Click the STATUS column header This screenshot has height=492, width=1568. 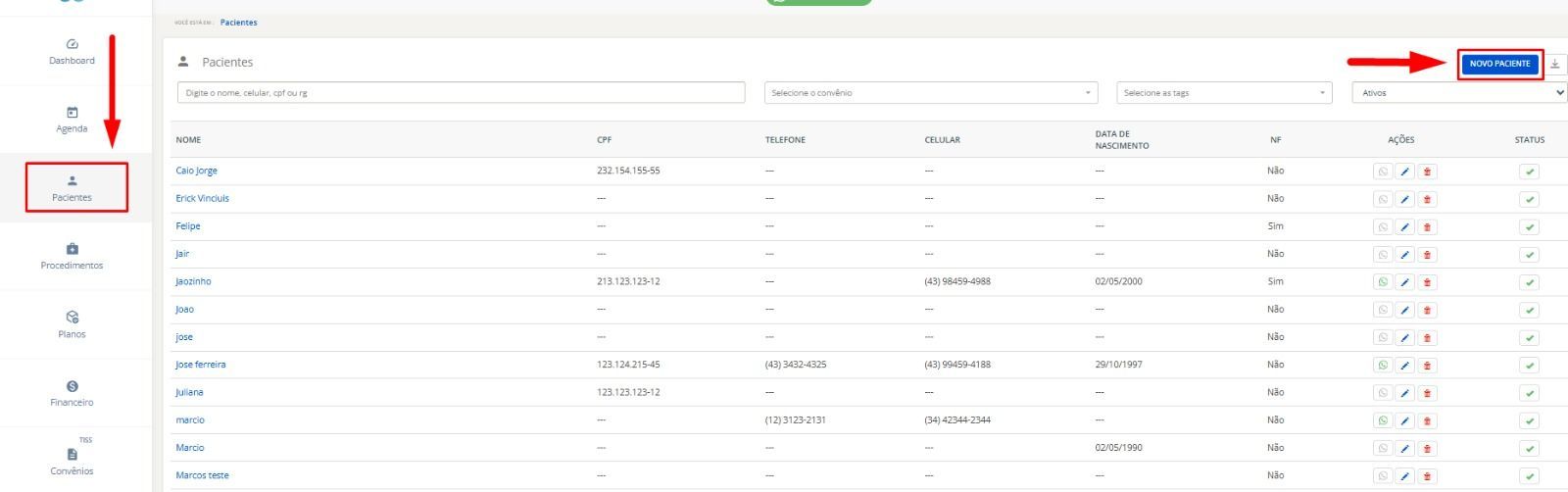1529,140
